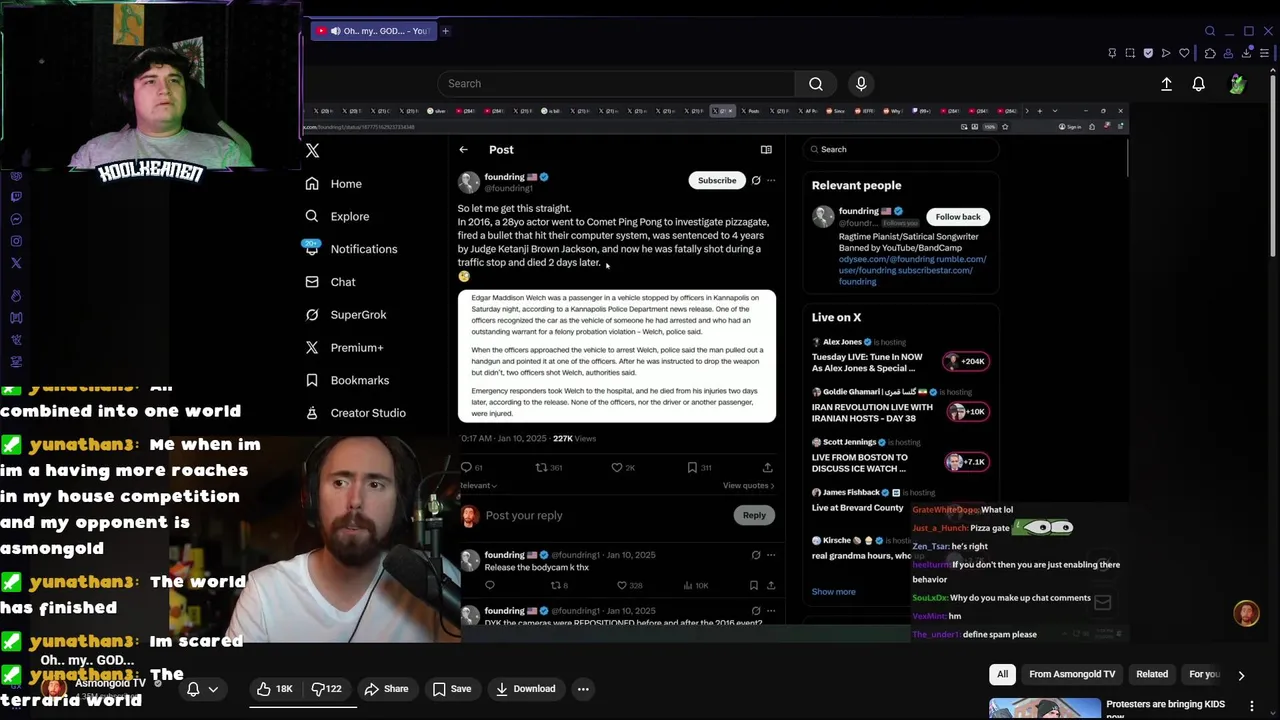Screen dimensions: 1280x720
Task: Click the browser pin icon in toolbar
Action: [1112, 53]
